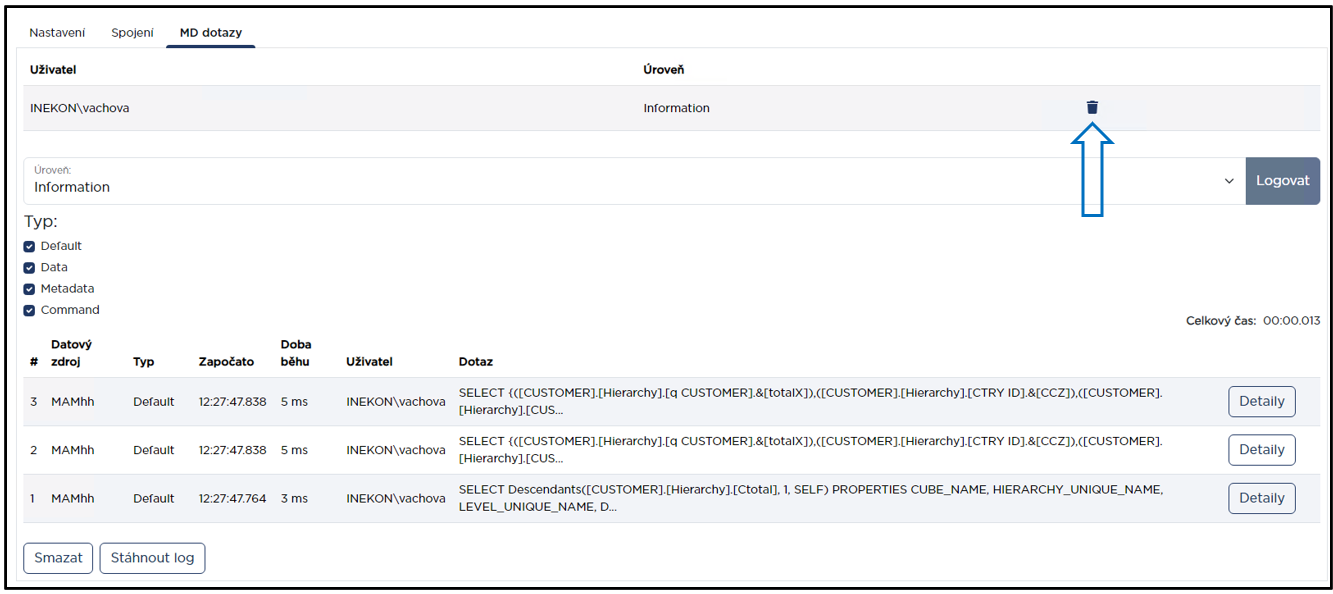Select the user cell INEKON\vachova in top table
1333x594 pixels.
[x=80, y=108]
